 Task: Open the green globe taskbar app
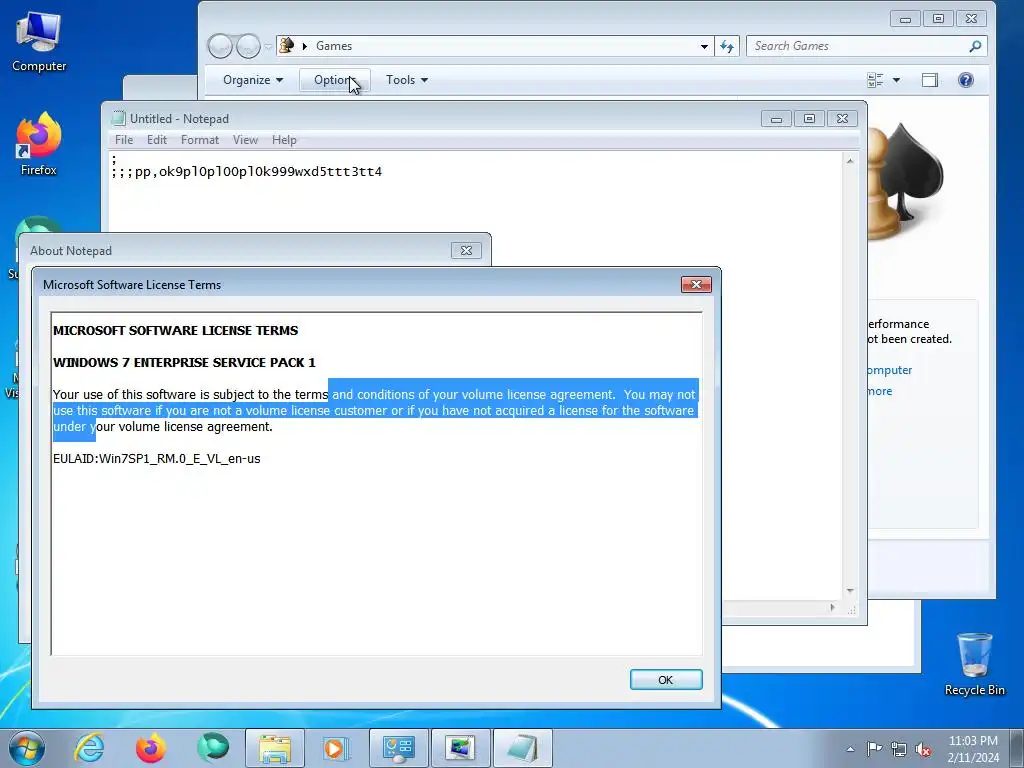click(213, 748)
